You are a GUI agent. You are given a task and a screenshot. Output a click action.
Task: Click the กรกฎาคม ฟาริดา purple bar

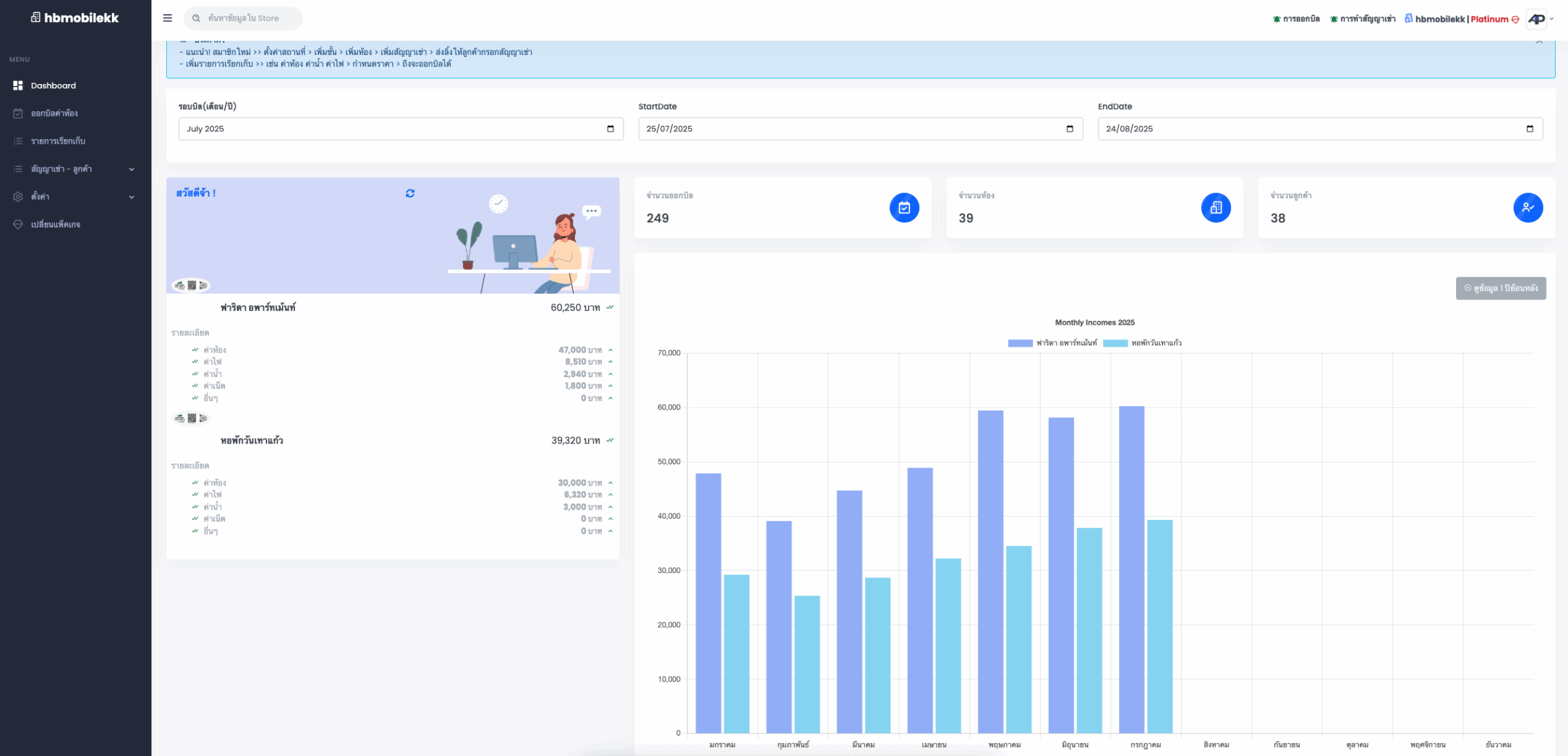(x=1131, y=569)
